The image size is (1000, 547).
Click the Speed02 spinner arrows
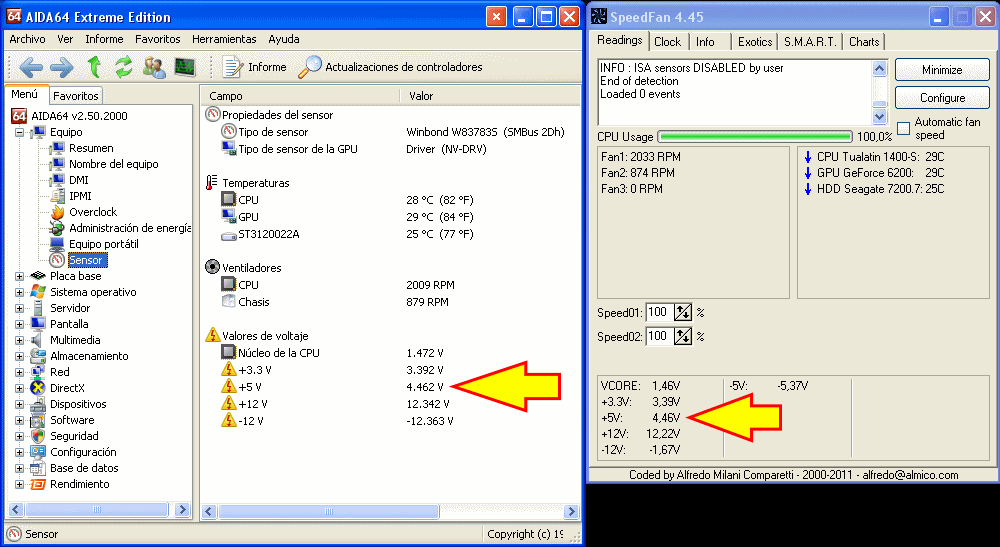tap(683, 336)
